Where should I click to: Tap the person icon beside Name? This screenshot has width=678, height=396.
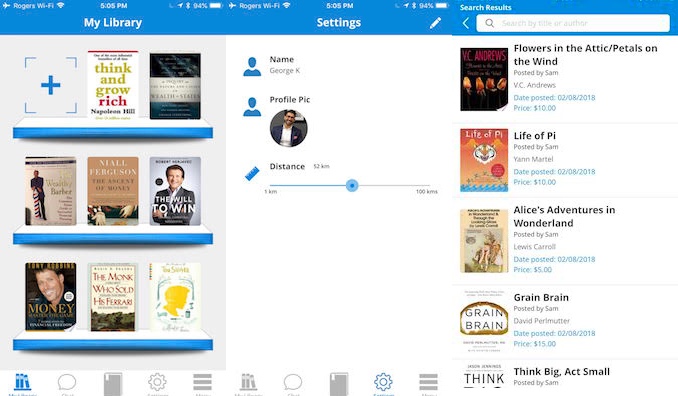(252, 67)
